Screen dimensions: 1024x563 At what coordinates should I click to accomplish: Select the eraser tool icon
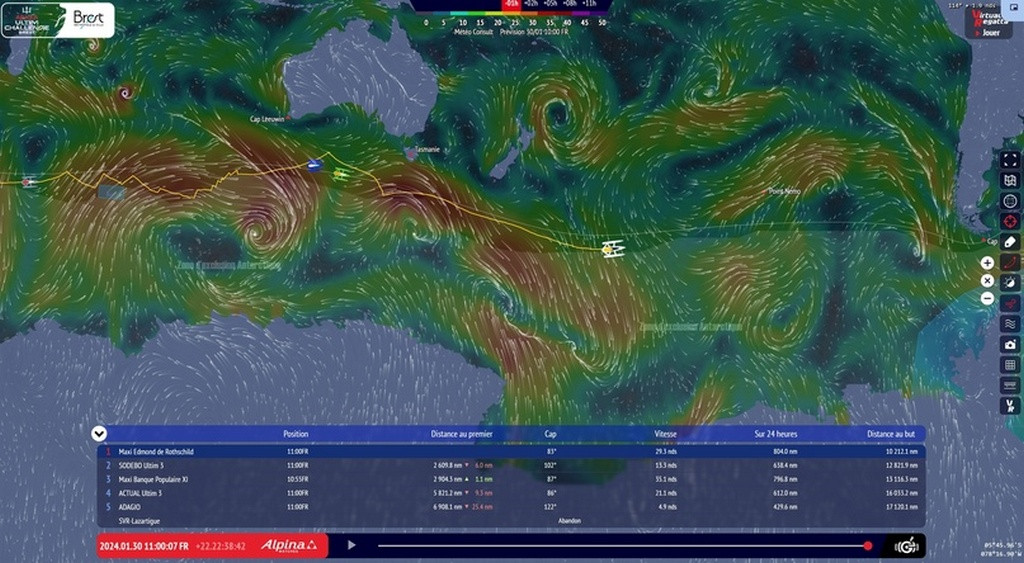(1010, 242)
